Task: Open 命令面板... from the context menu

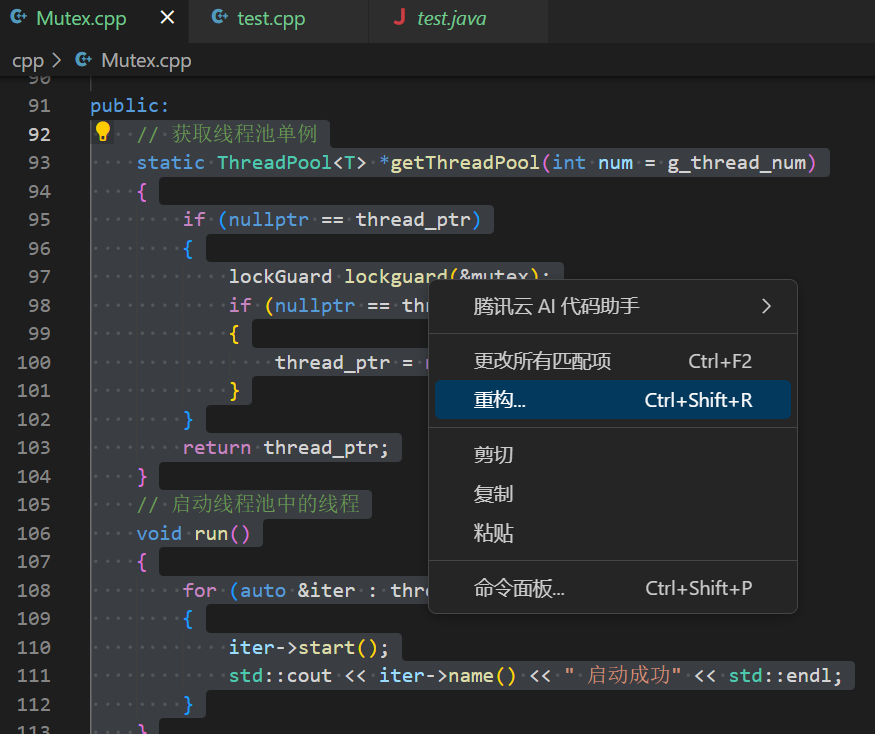Action: pos(613,588)
